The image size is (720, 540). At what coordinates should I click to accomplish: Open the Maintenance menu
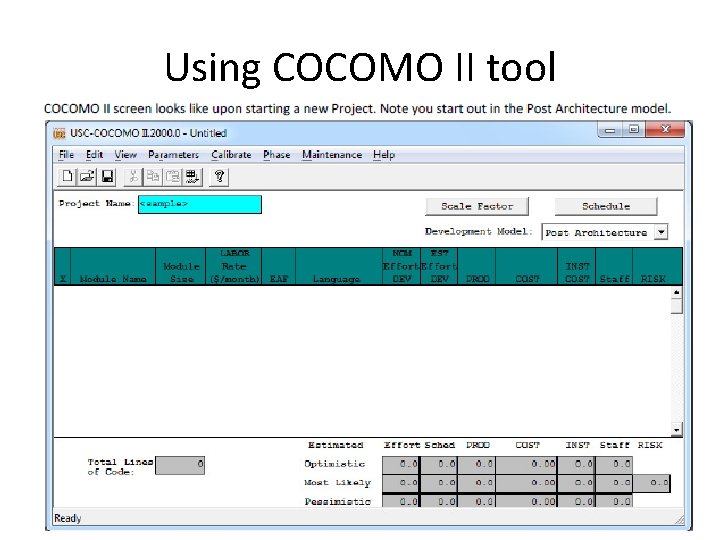[332, 155]
